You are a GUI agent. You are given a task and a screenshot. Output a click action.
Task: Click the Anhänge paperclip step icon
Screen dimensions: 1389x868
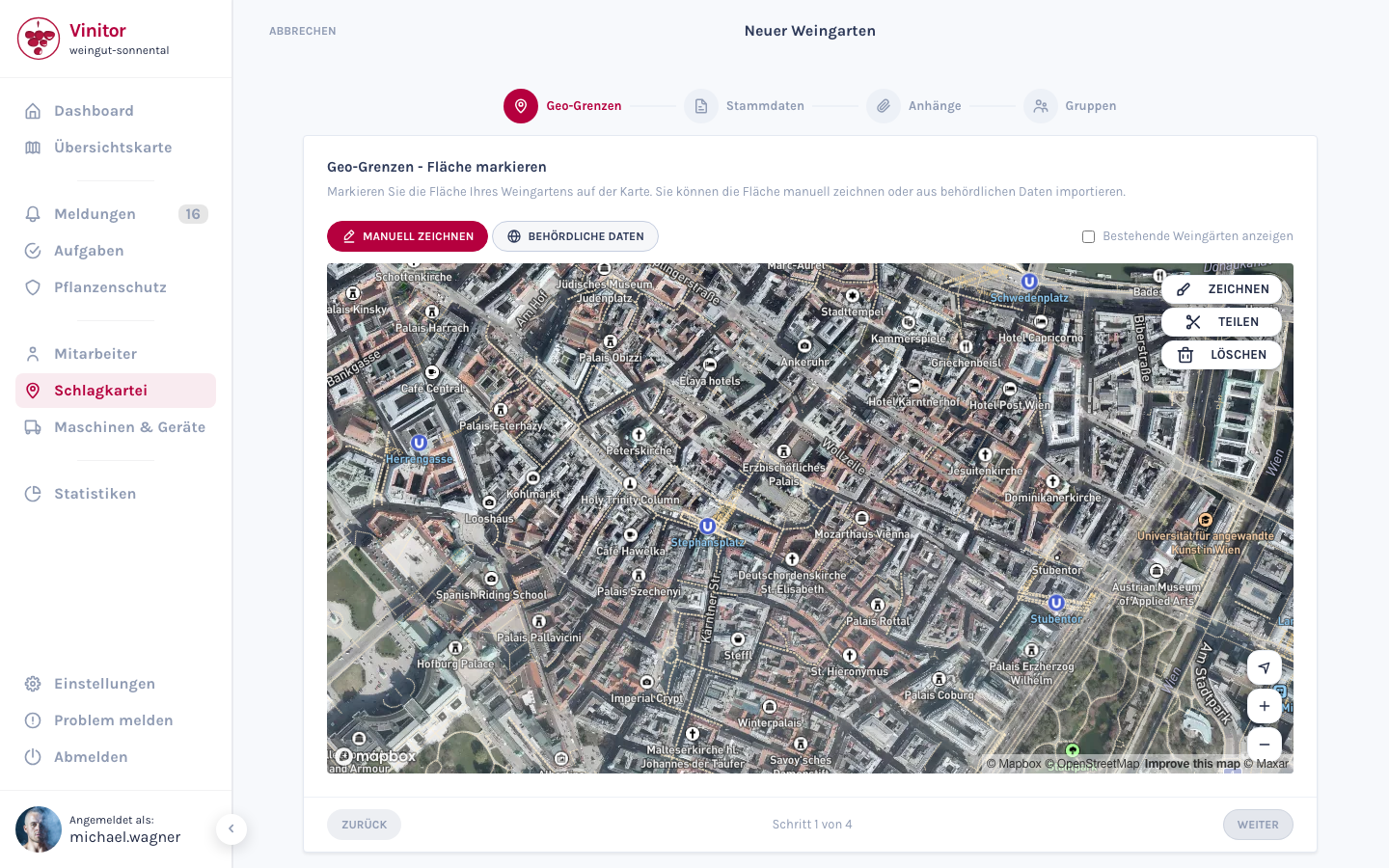[x=884, y=106]
